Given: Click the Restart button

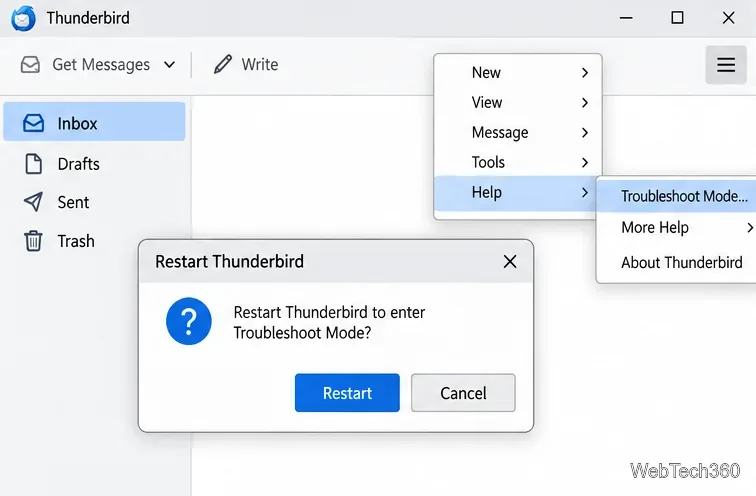Looking at the screenshot, I should pos(347,393).
